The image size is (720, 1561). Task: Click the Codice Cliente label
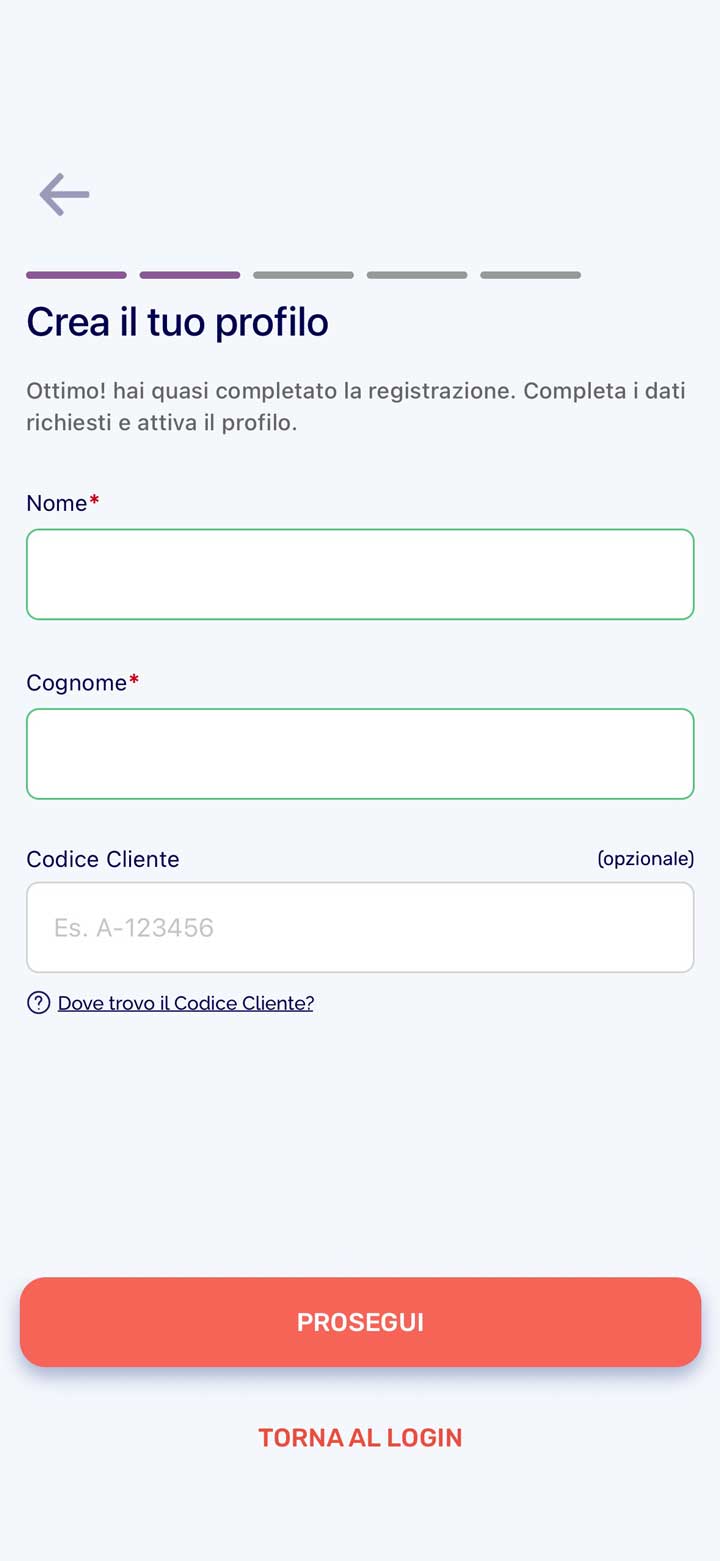(x=103, y=859)
